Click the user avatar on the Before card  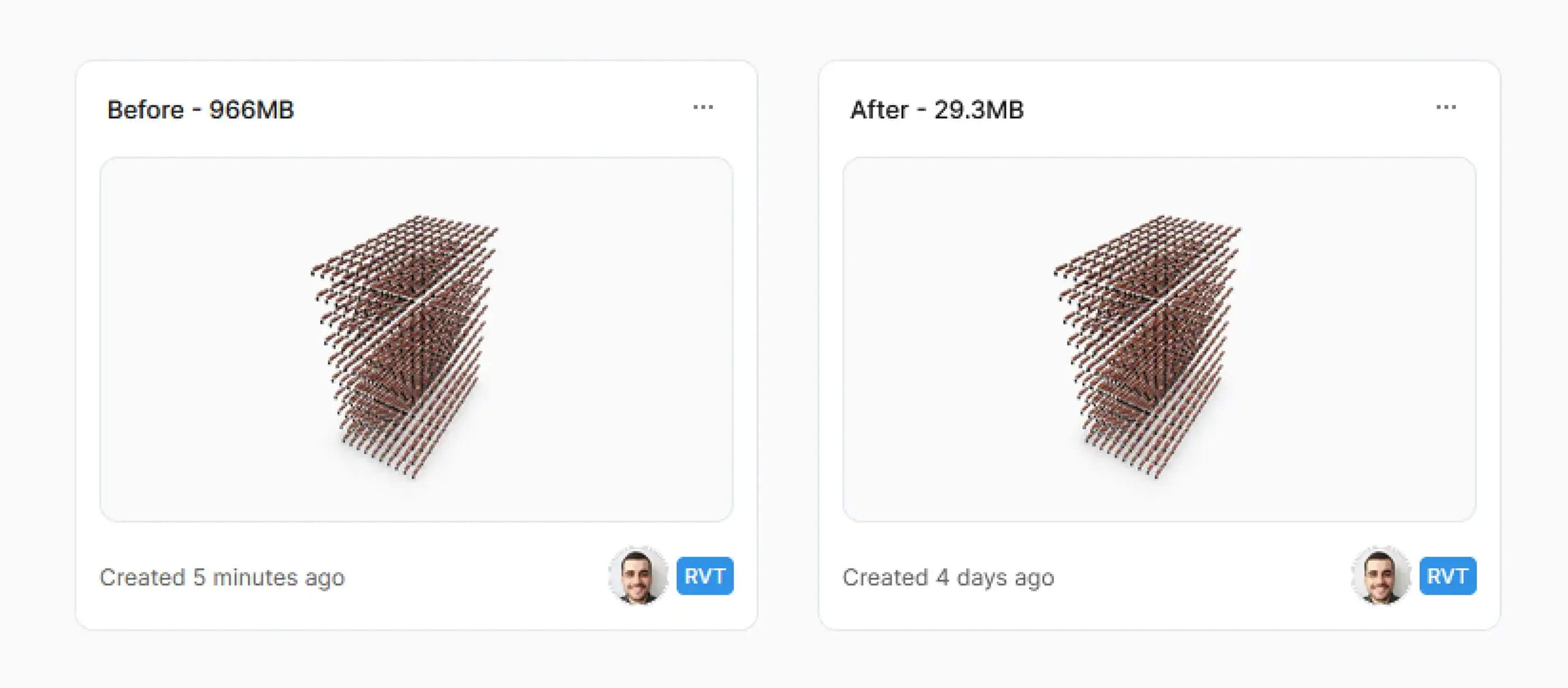637,576
